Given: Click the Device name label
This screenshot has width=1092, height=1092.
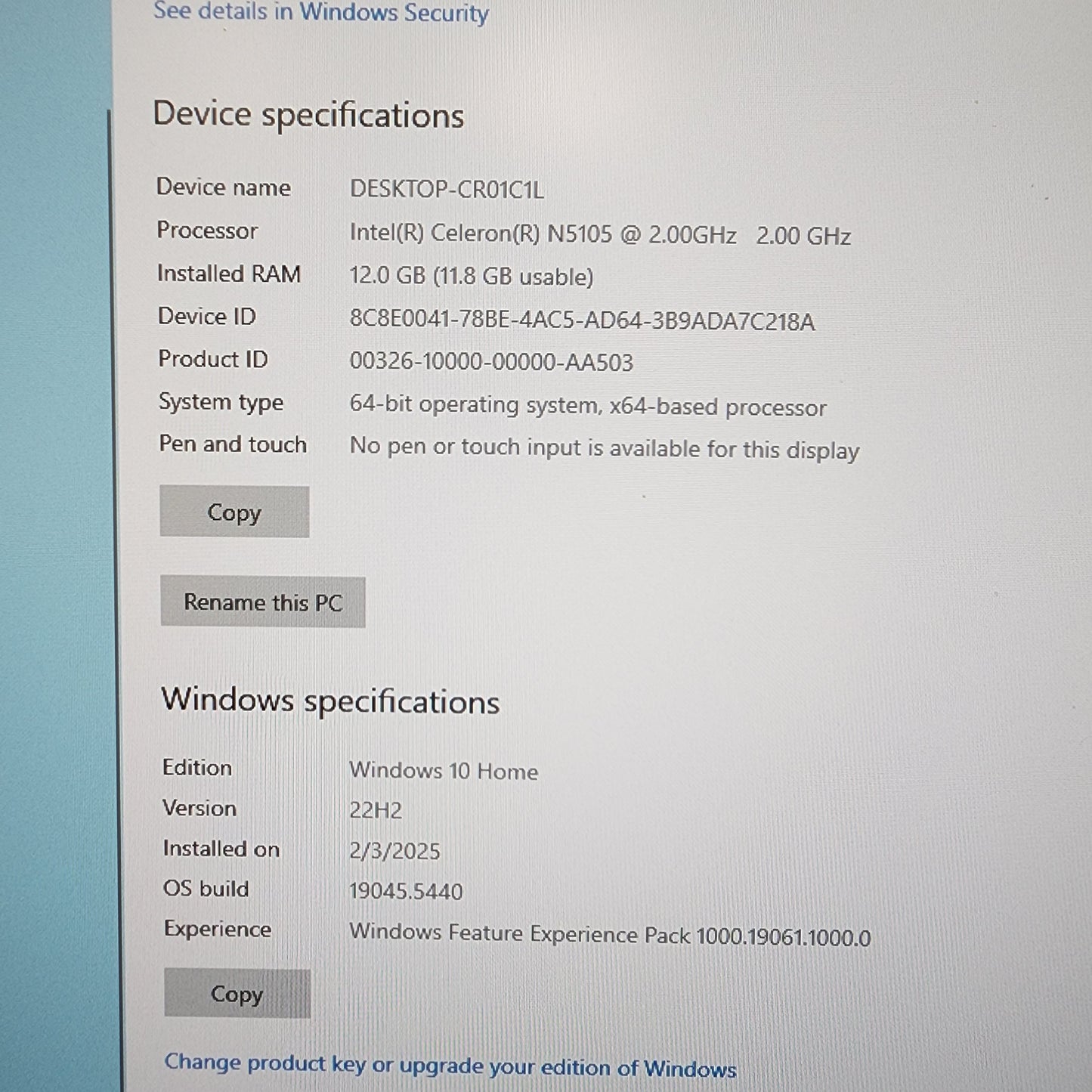Looking at the screenshot, I should click(x=224, y=187).
